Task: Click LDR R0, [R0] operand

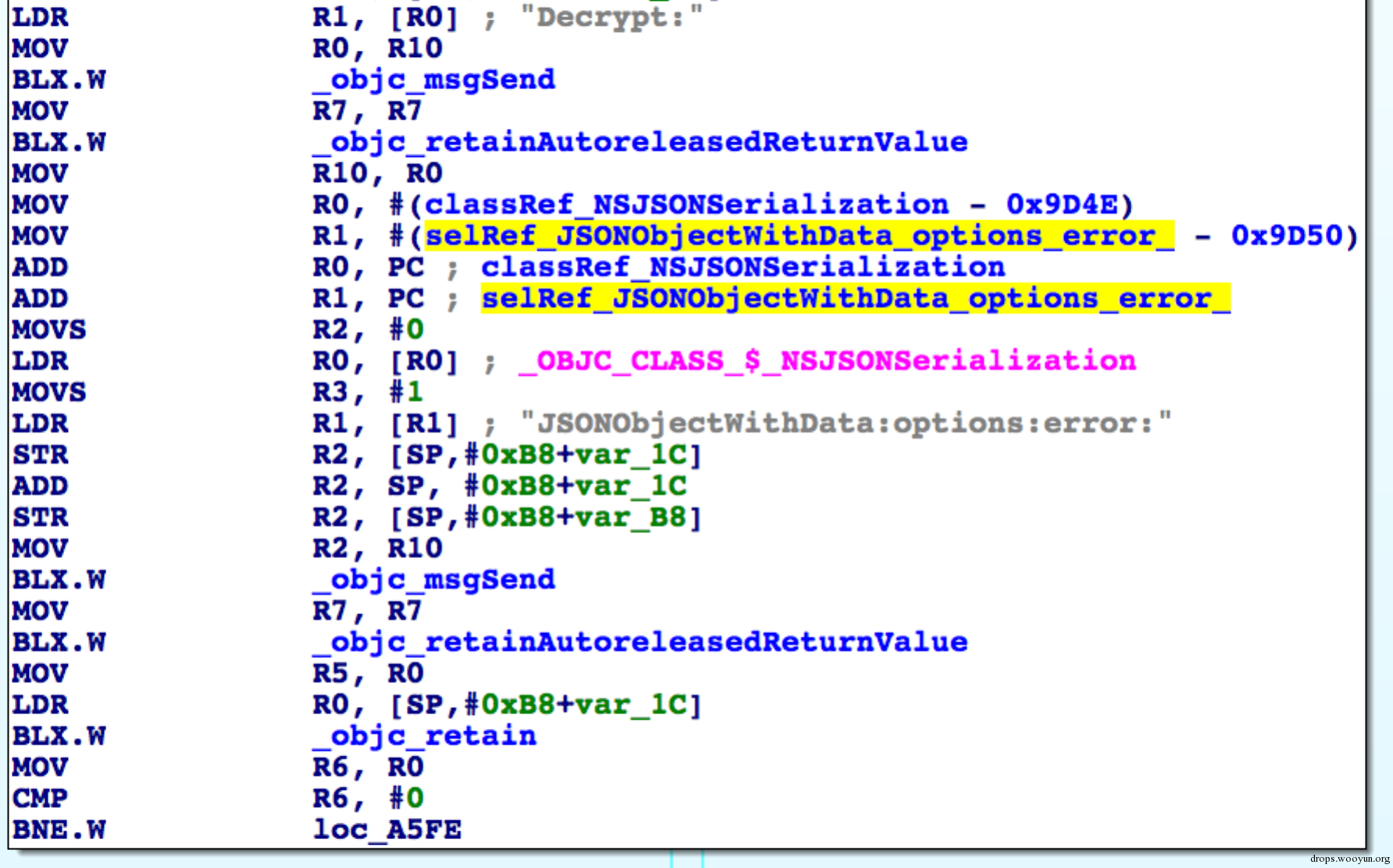Action: 385,361
